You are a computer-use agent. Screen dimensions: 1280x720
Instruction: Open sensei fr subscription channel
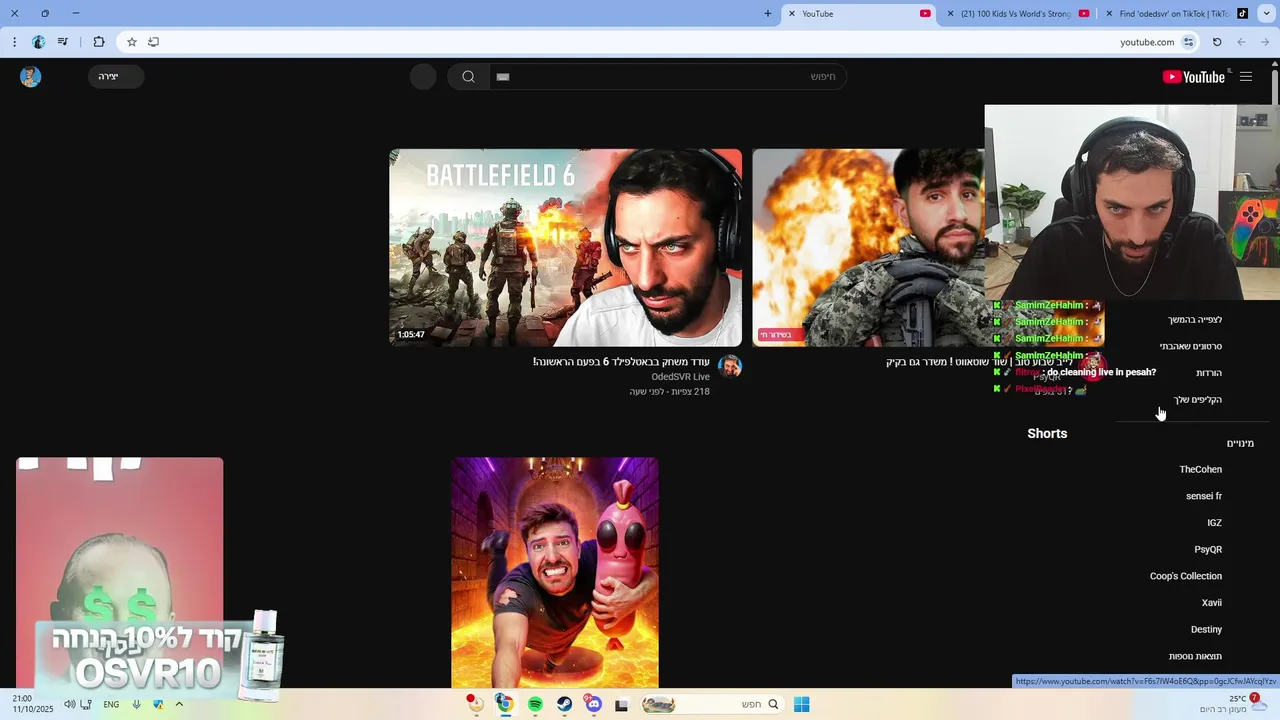[1204, 496]
